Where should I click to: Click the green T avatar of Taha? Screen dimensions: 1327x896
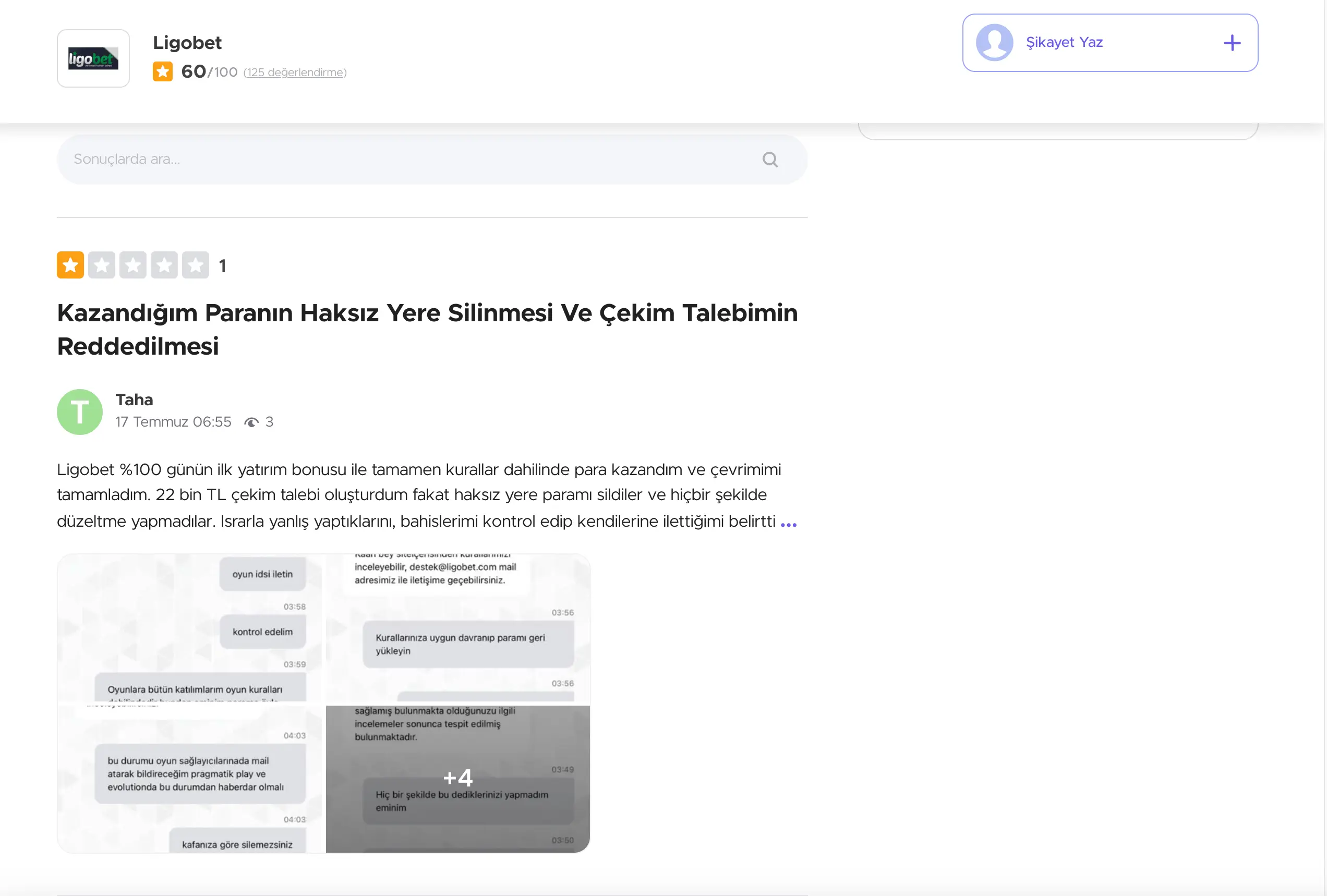[x=80, y=413]
